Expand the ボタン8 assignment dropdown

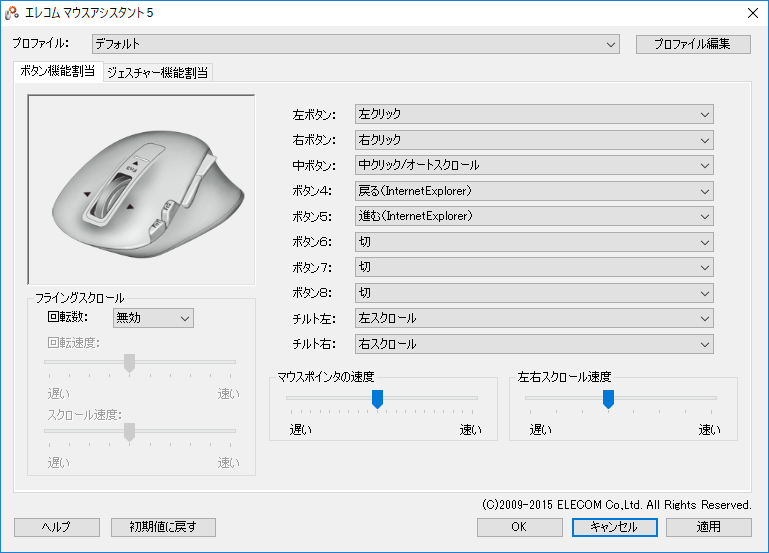[x=534, y=293]
